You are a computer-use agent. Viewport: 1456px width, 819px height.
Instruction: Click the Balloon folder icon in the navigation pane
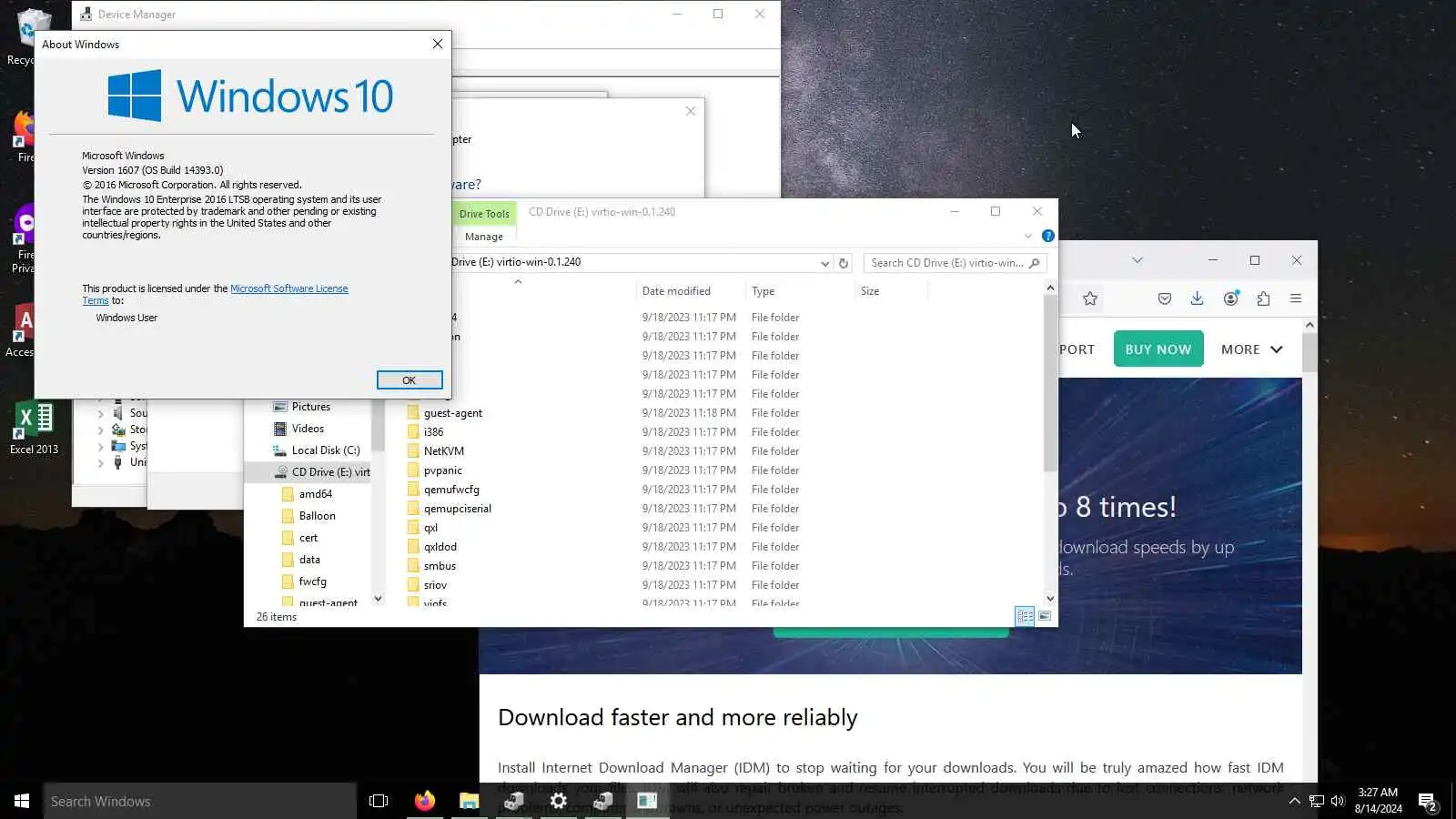click(288, 516)
